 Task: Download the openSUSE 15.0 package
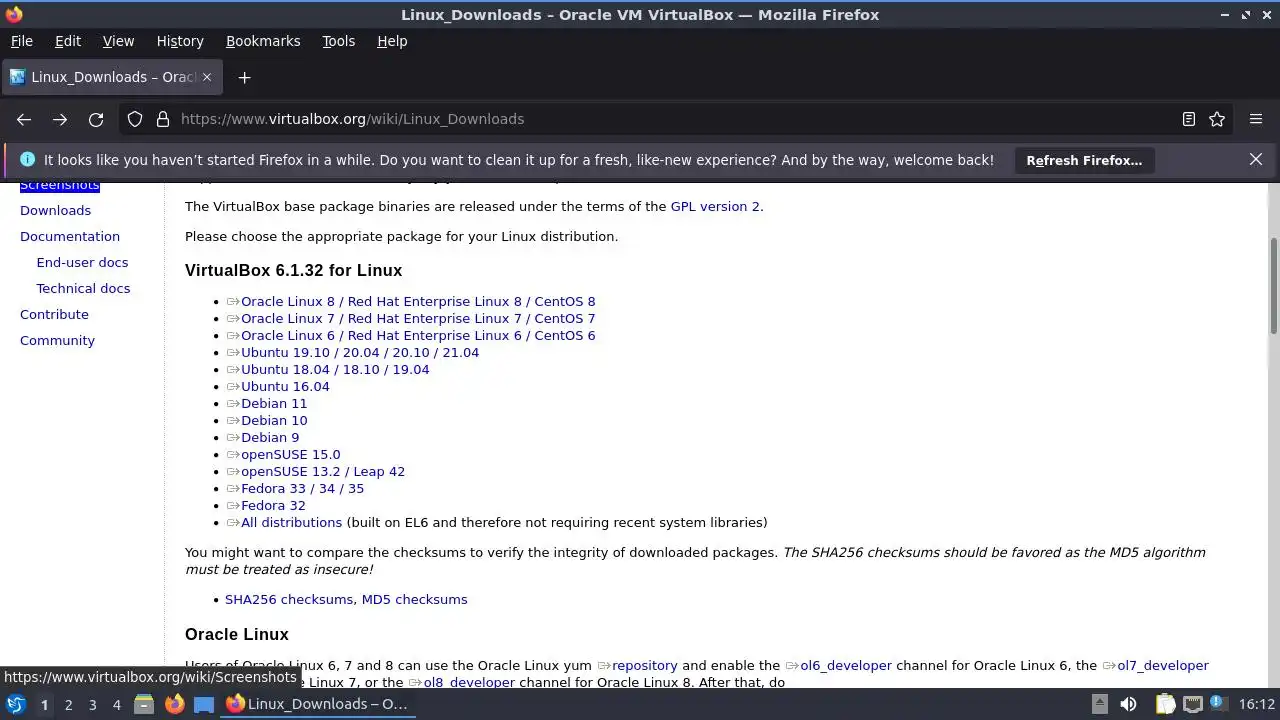(290, 454)
